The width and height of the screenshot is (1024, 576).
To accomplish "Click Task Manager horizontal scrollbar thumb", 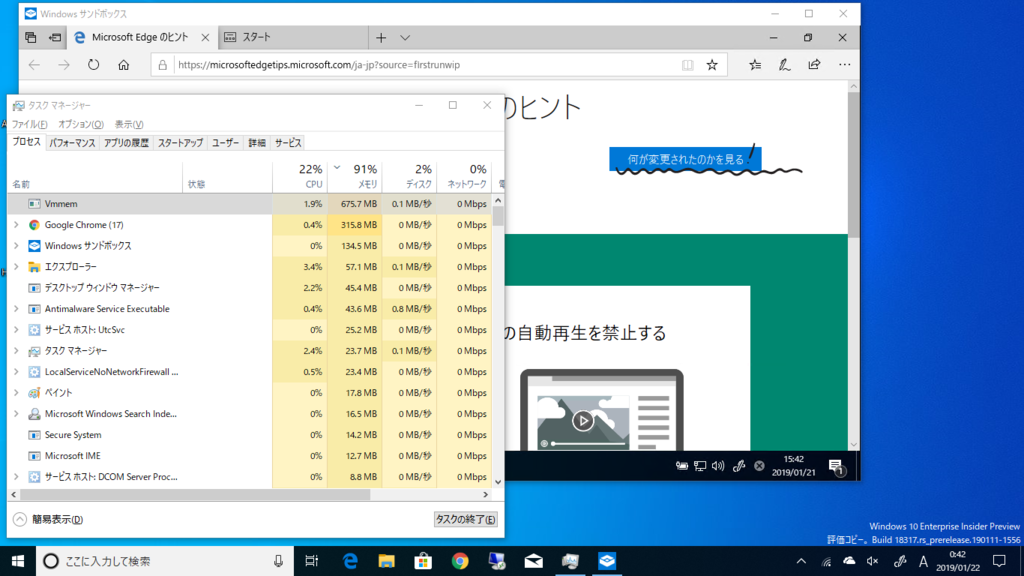I will click(195, 494).
